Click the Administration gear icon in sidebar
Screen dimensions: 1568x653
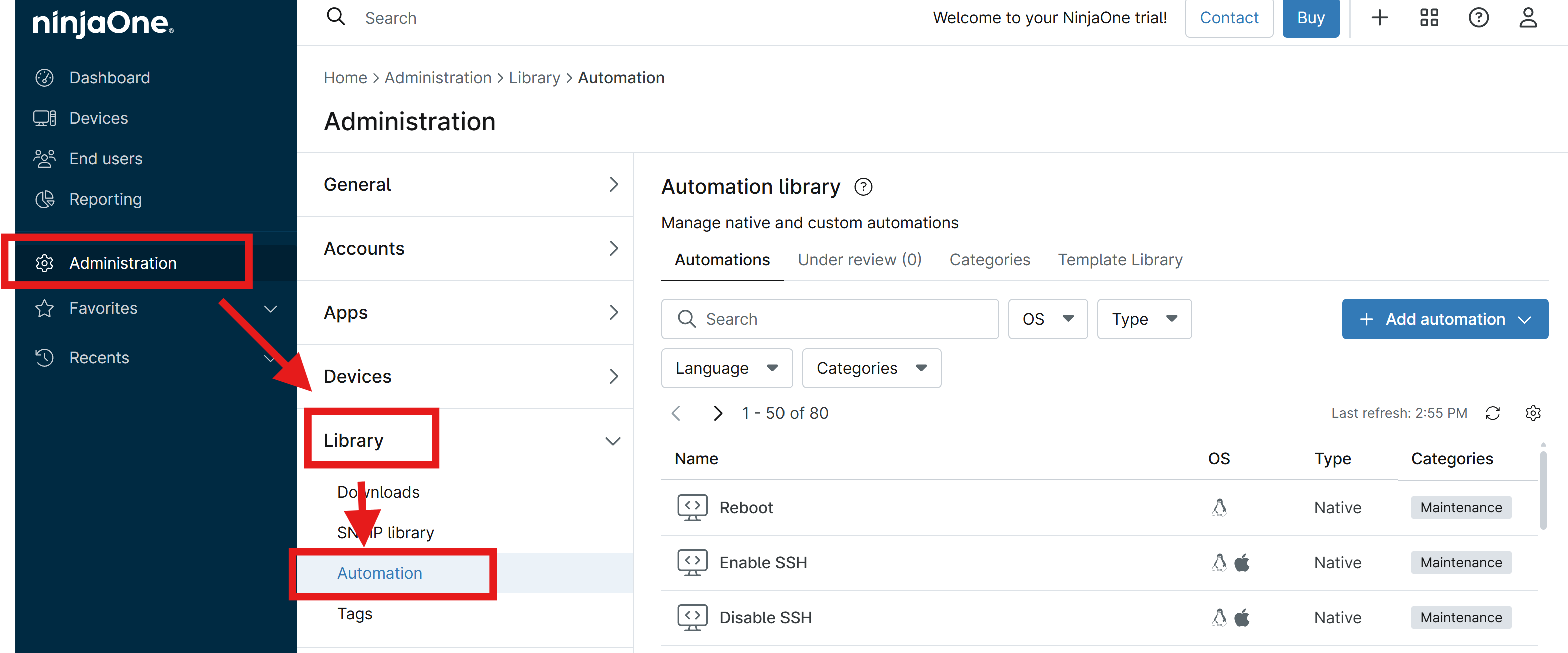coord(45,263)
